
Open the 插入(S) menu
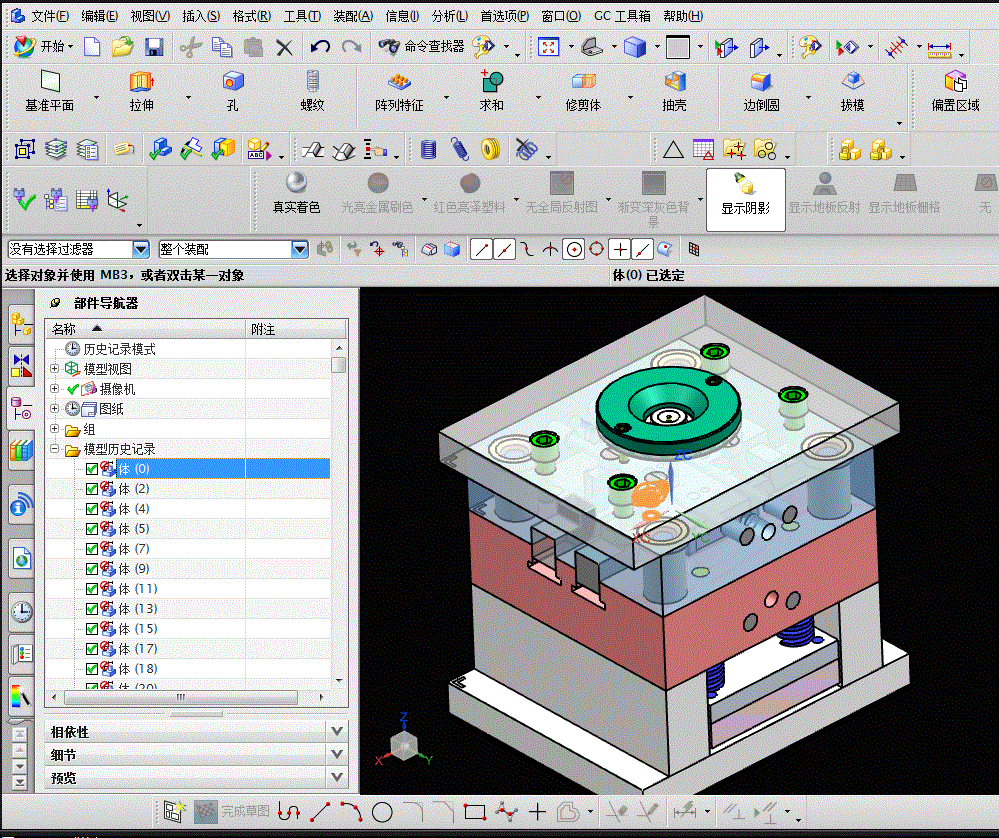[201, 16]
